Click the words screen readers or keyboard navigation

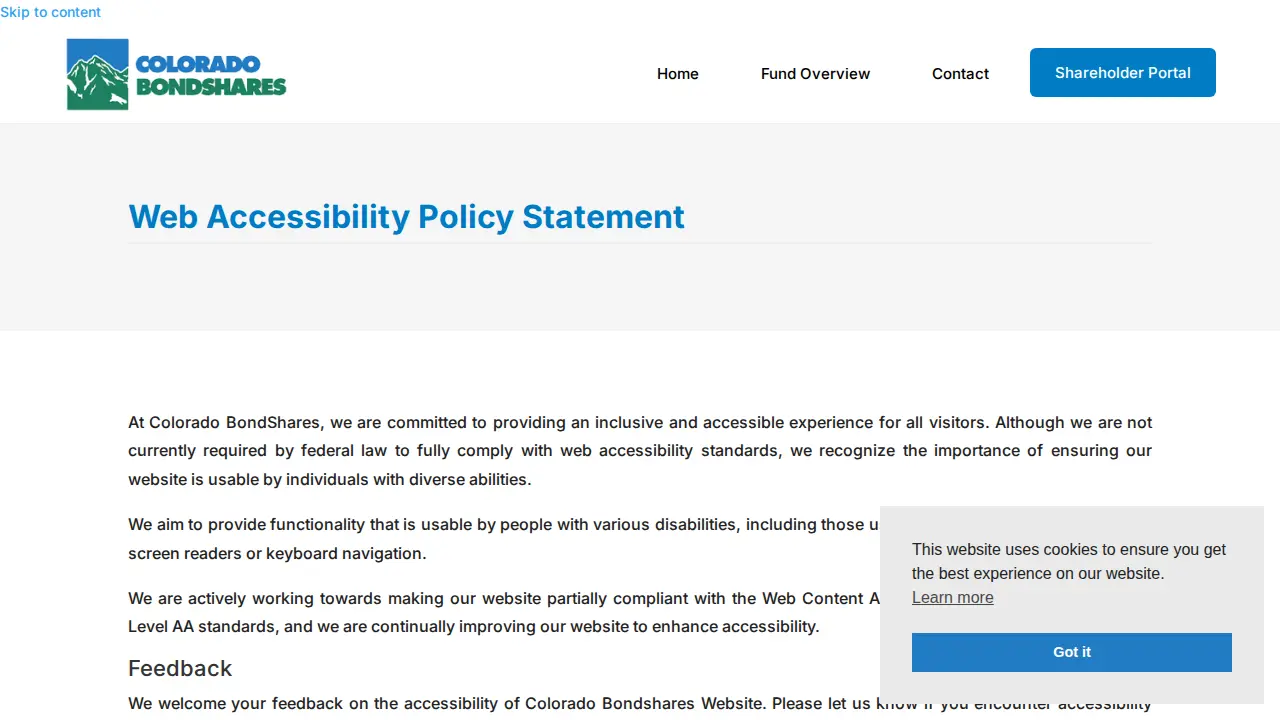coord(277,553)
